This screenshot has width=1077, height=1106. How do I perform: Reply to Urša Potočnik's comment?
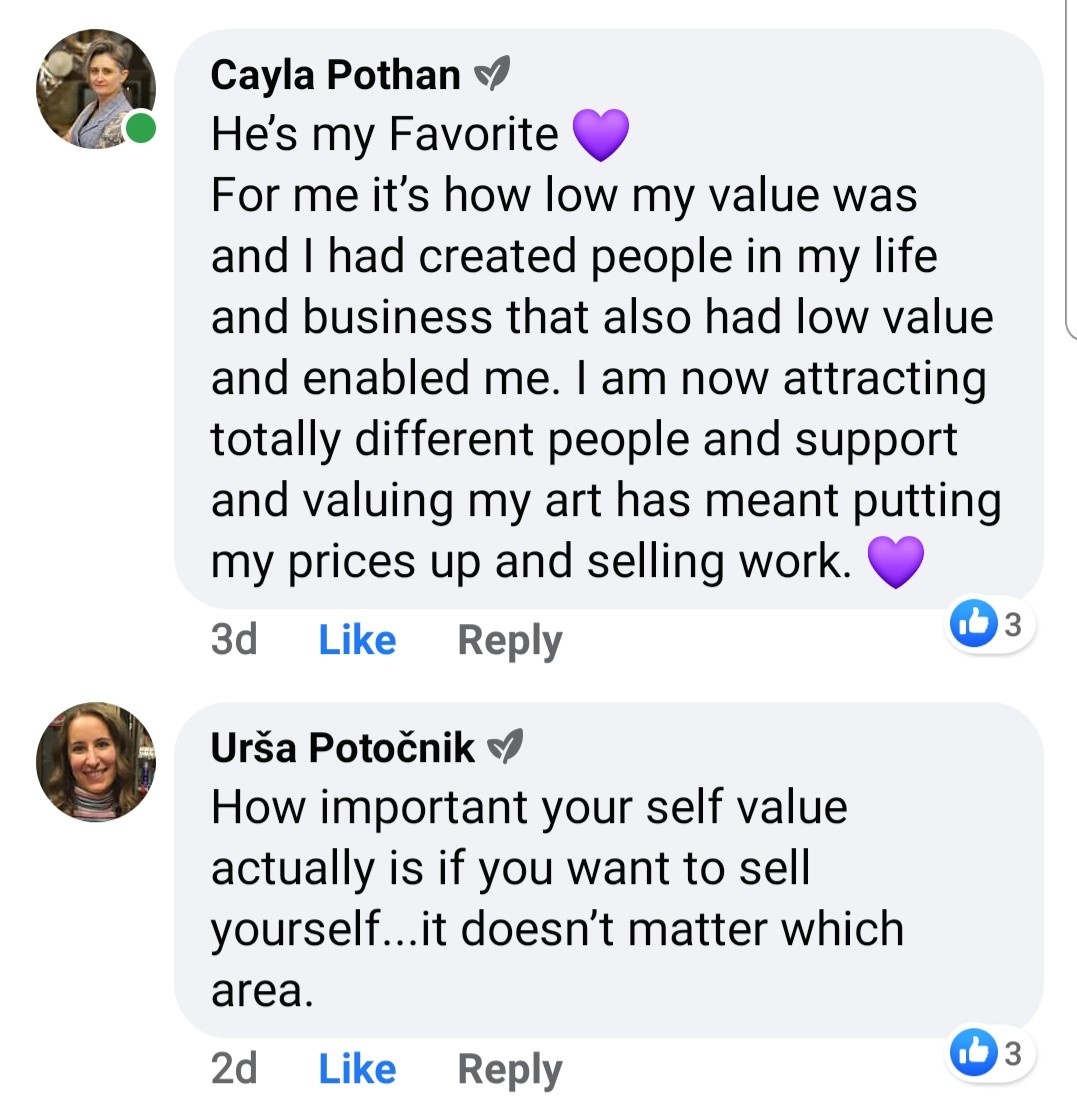click(509, 1069)
